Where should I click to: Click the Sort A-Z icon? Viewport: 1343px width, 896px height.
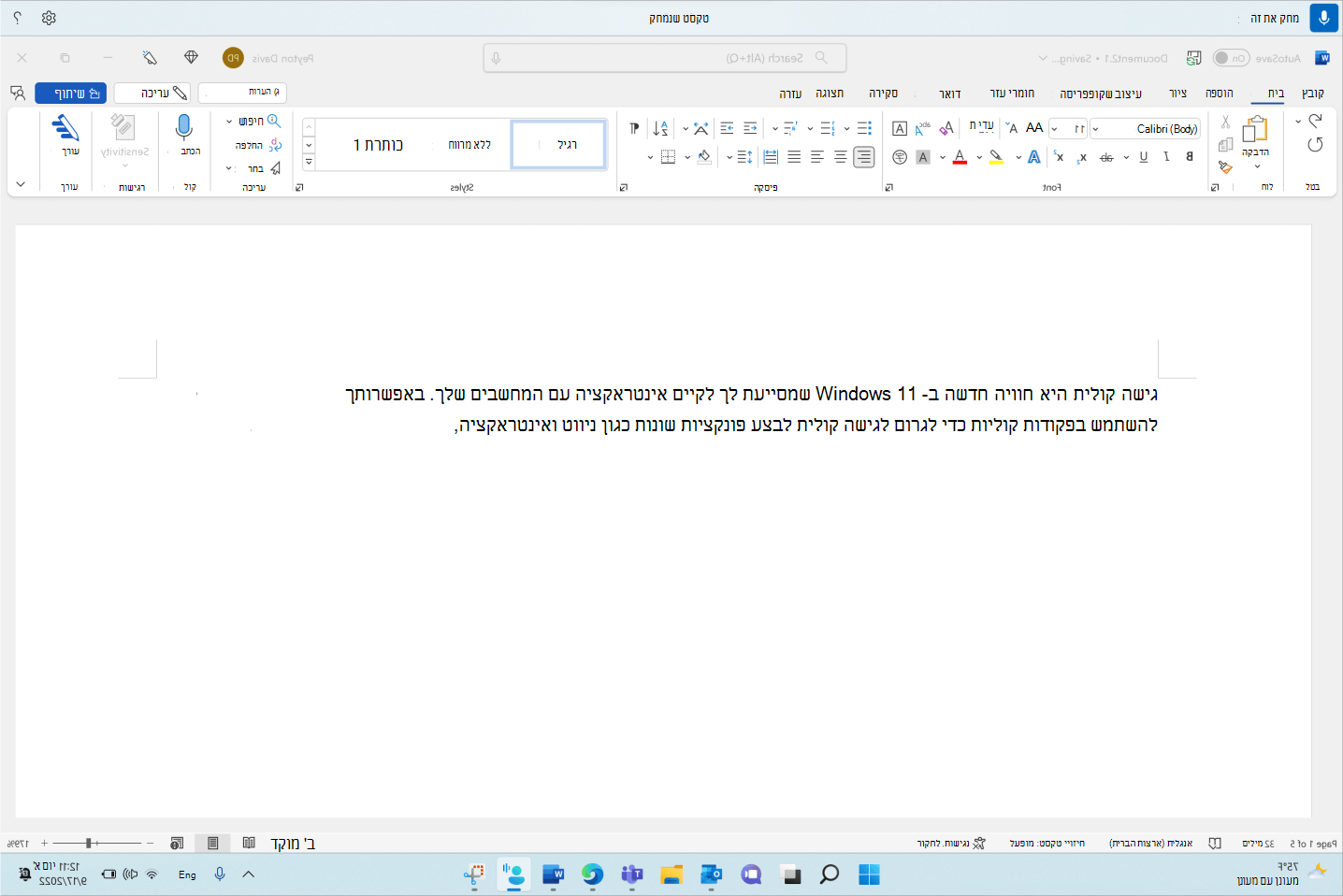[660, 128]
